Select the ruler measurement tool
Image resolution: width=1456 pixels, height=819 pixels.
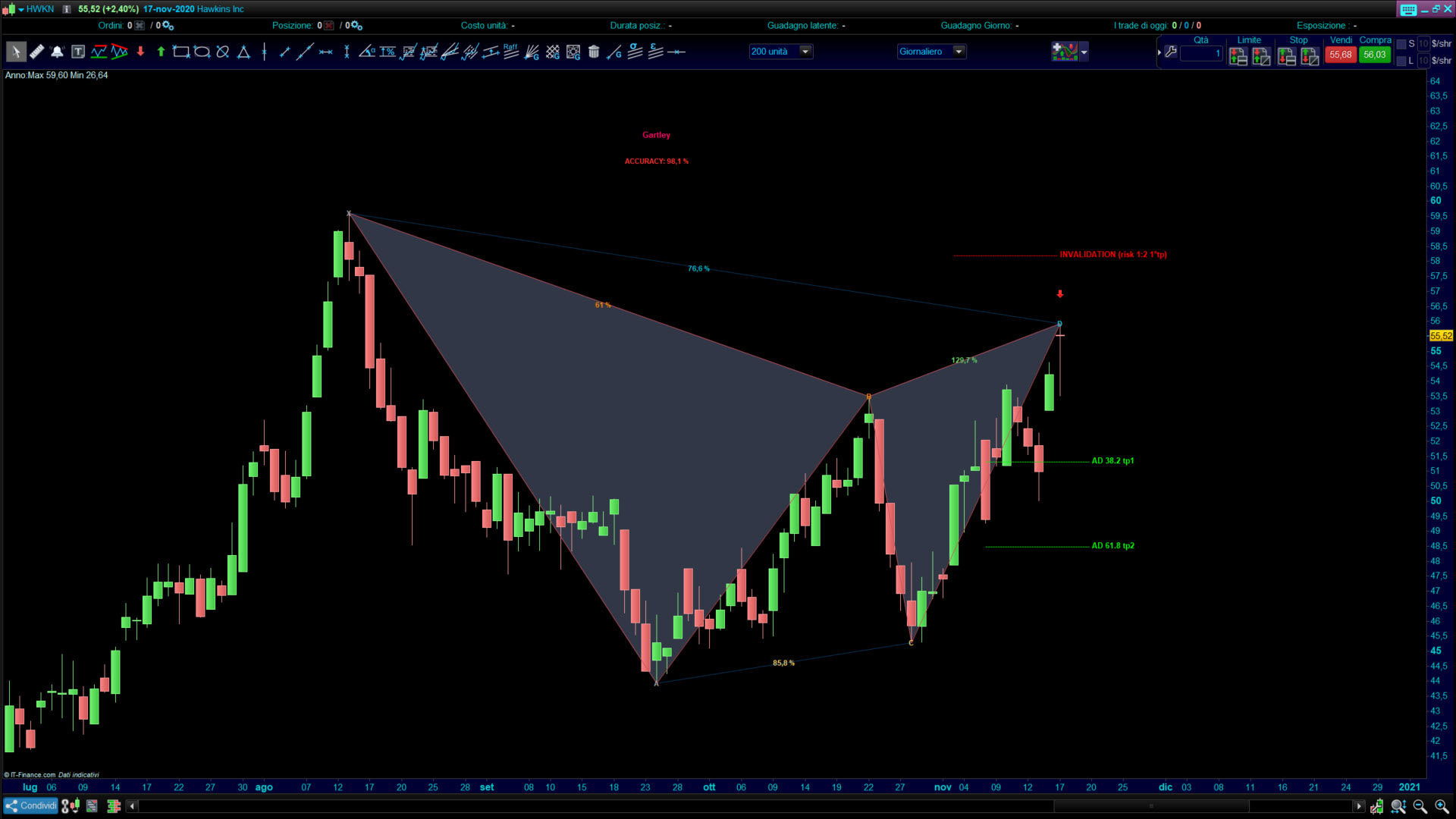pyautogui.click(x=36, y=52)
